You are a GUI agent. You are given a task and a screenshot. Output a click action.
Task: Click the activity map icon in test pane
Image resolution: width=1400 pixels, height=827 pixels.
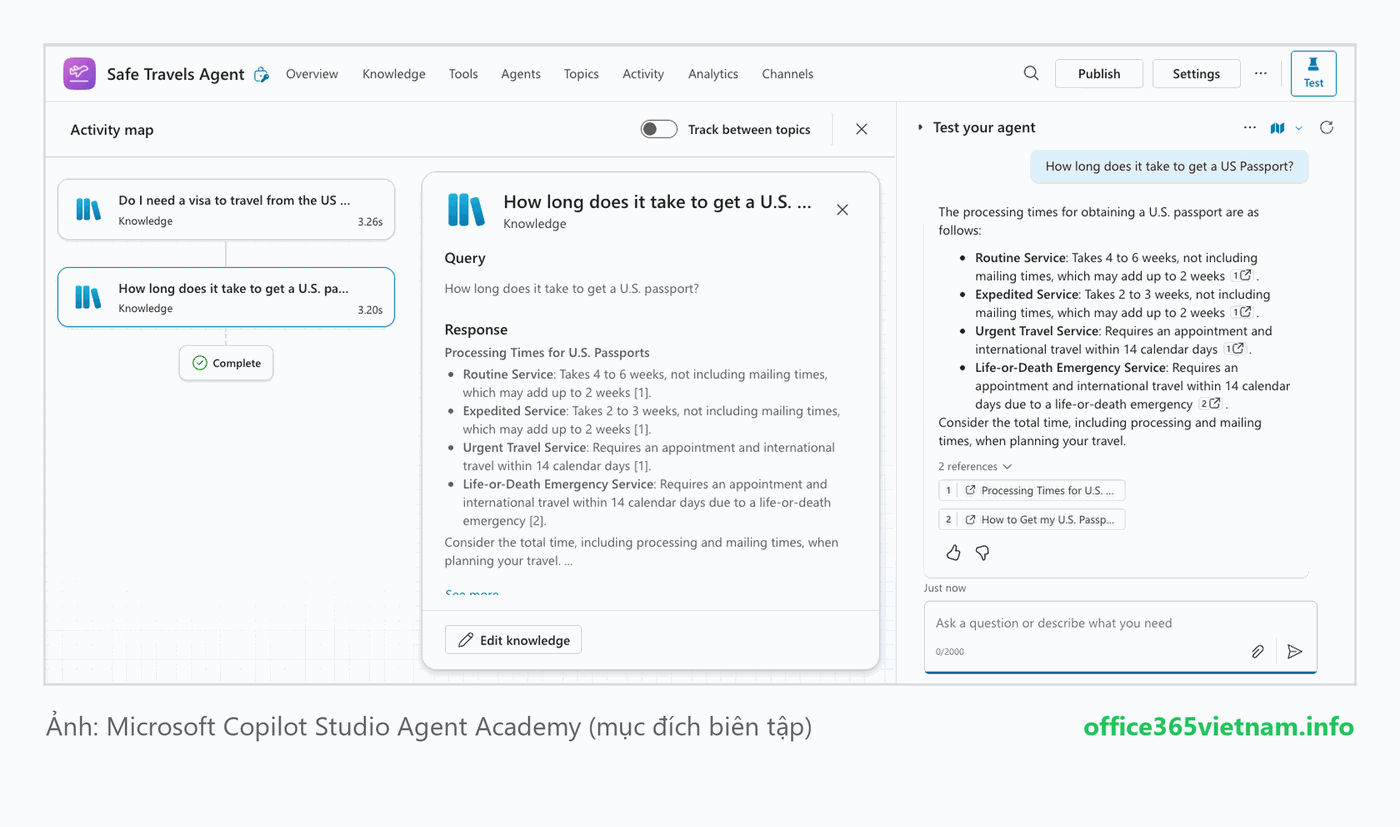pos(1277,128)
